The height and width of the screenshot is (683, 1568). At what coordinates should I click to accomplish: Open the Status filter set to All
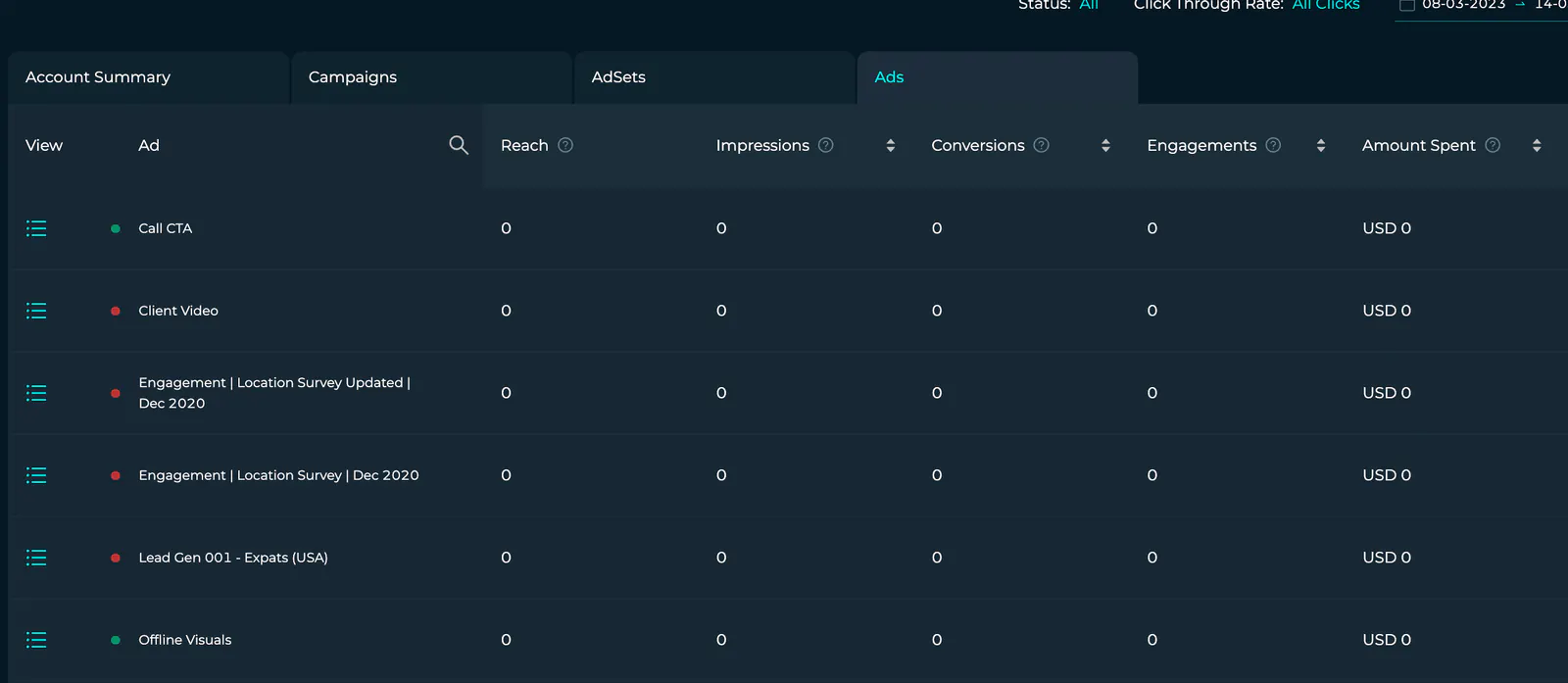coord(1089,5)
